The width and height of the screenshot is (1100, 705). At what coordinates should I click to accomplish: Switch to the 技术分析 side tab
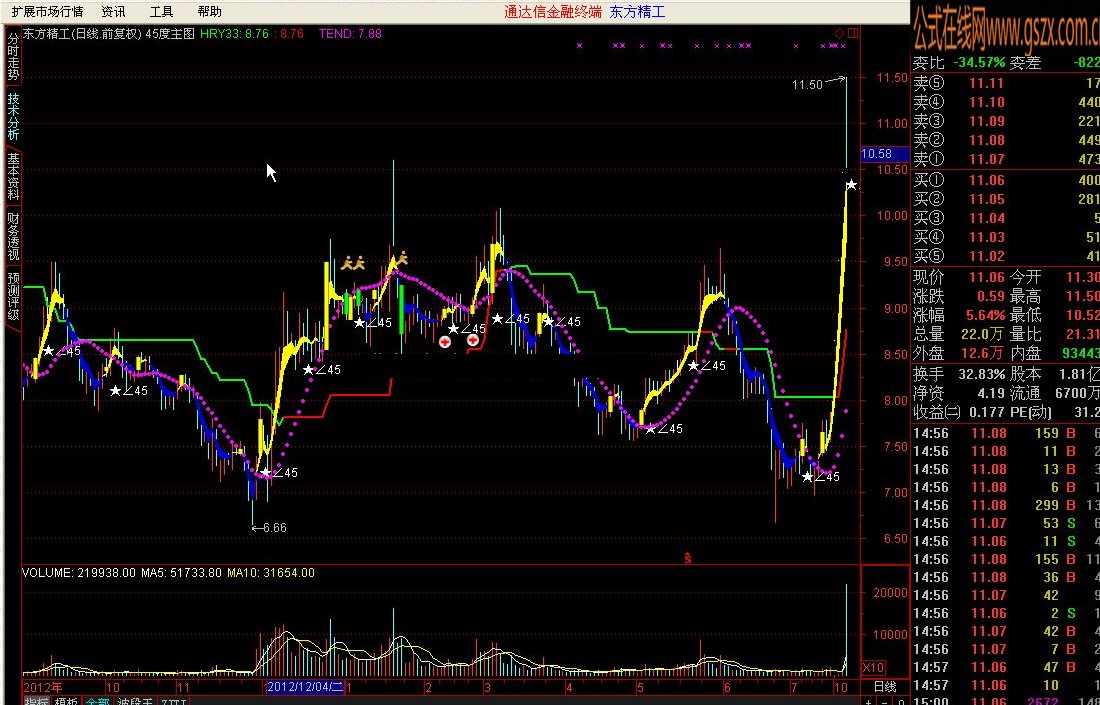[13, 116]
